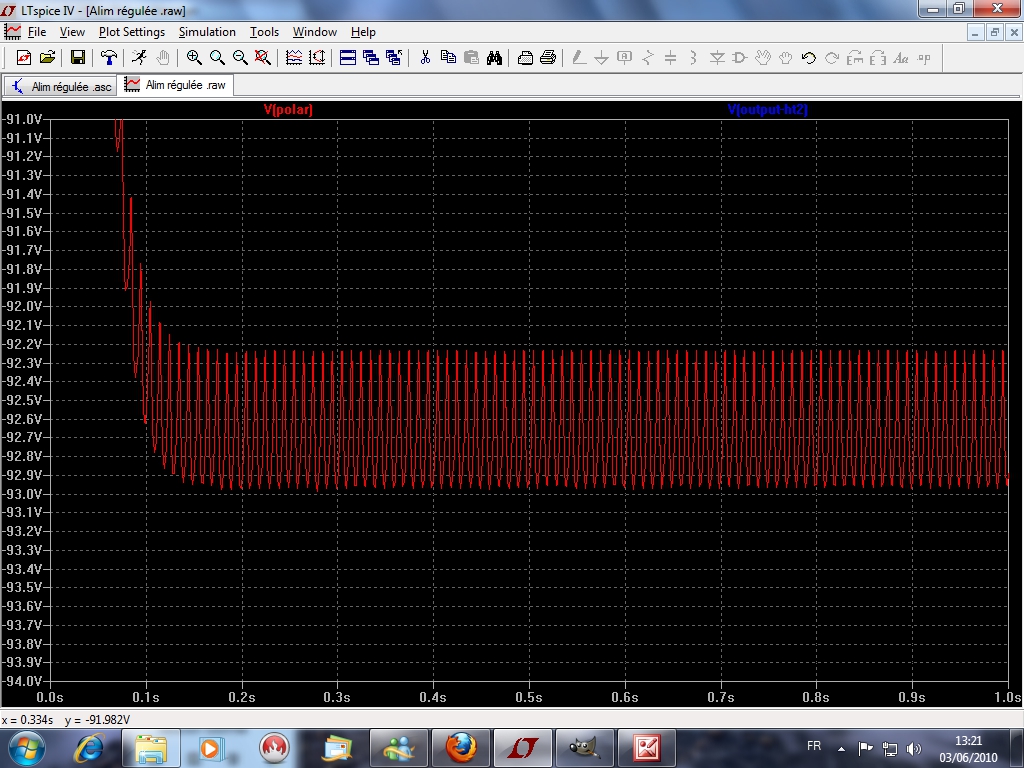Image resolution: width=1024 pixels, height=768 pixels.
Task: Show hidden tray icons arrow
Action: click(x=842, y=749)
